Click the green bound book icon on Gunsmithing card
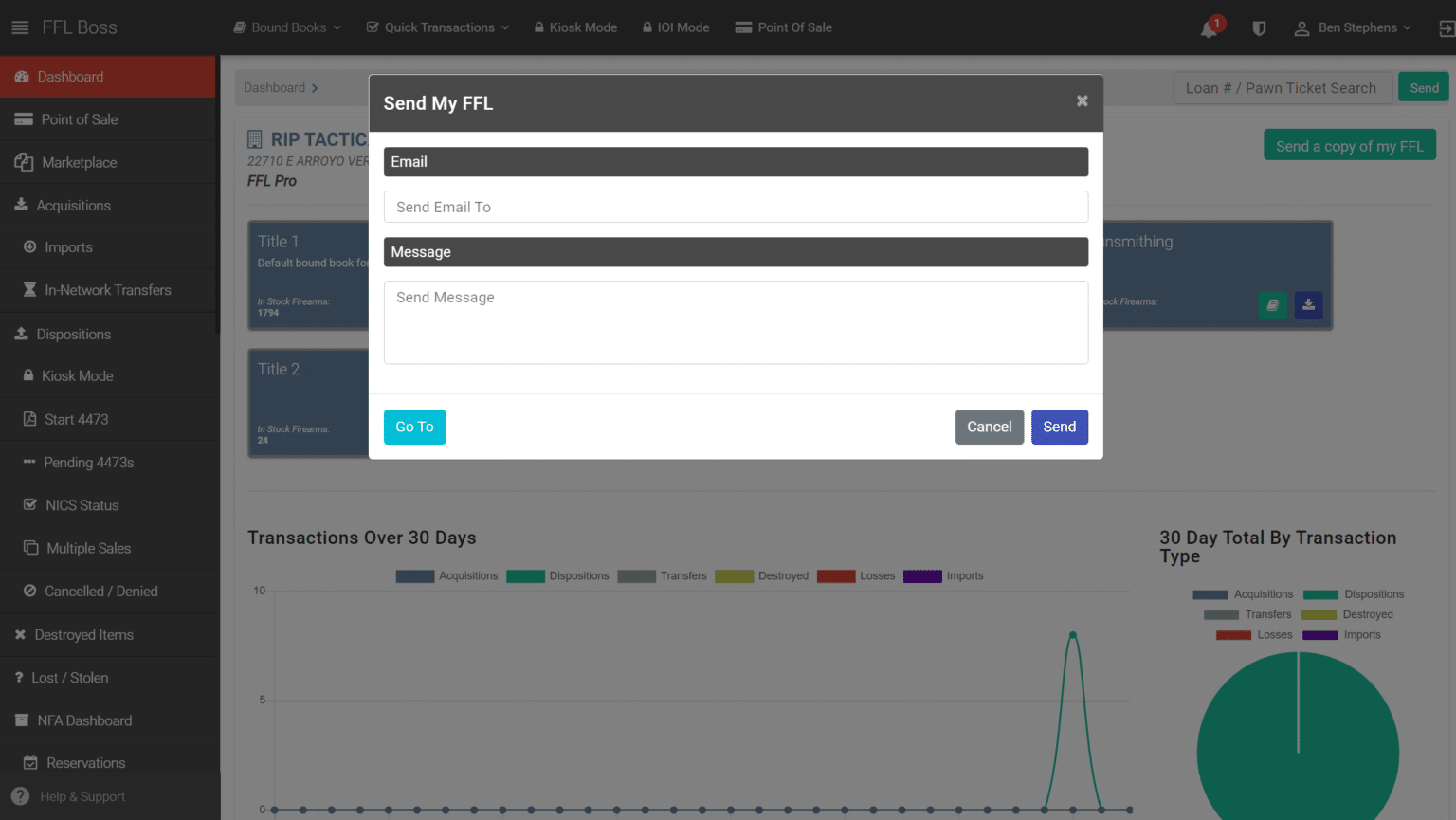 [1272, 305]
